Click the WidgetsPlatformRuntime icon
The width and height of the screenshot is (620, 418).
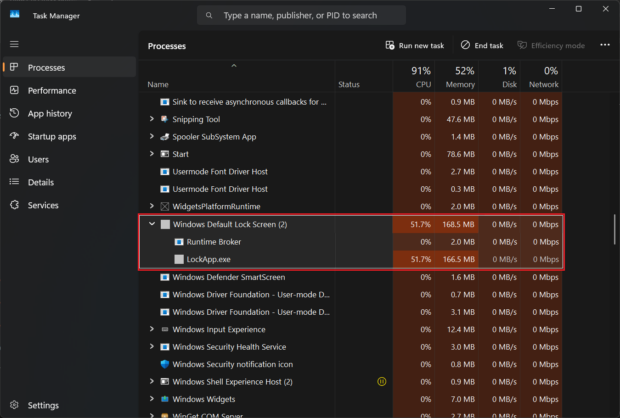pyautogui.click(x=164, y=206)
